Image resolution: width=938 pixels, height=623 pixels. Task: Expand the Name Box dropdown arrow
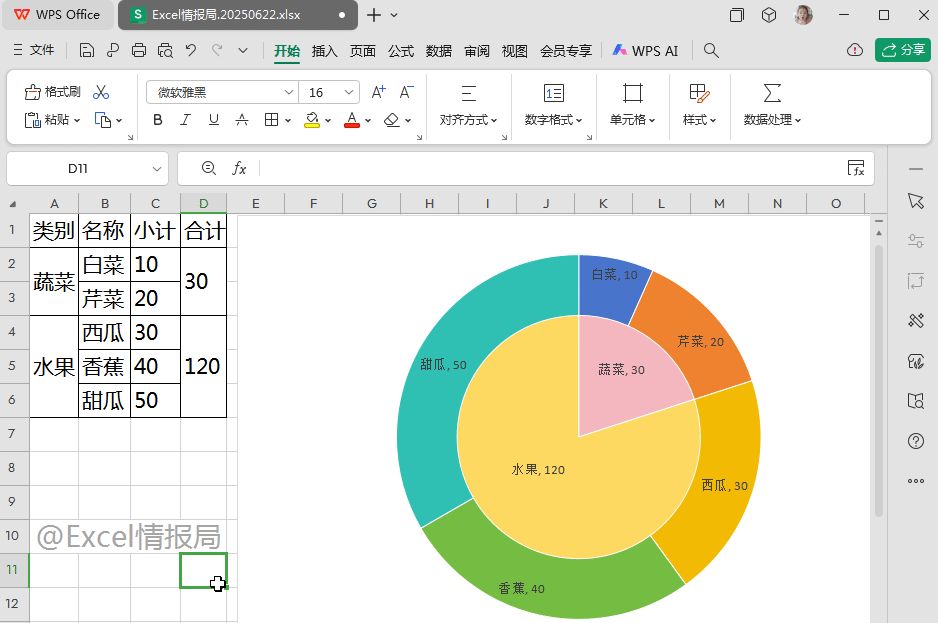point(157,169)
